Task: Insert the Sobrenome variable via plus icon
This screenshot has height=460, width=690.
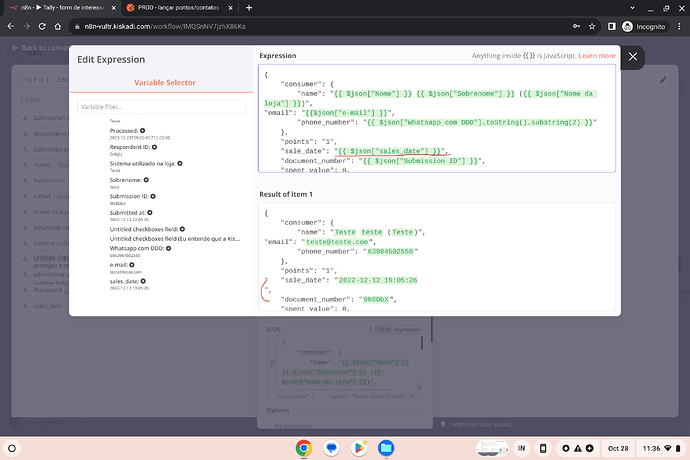Action: [145, 181]
